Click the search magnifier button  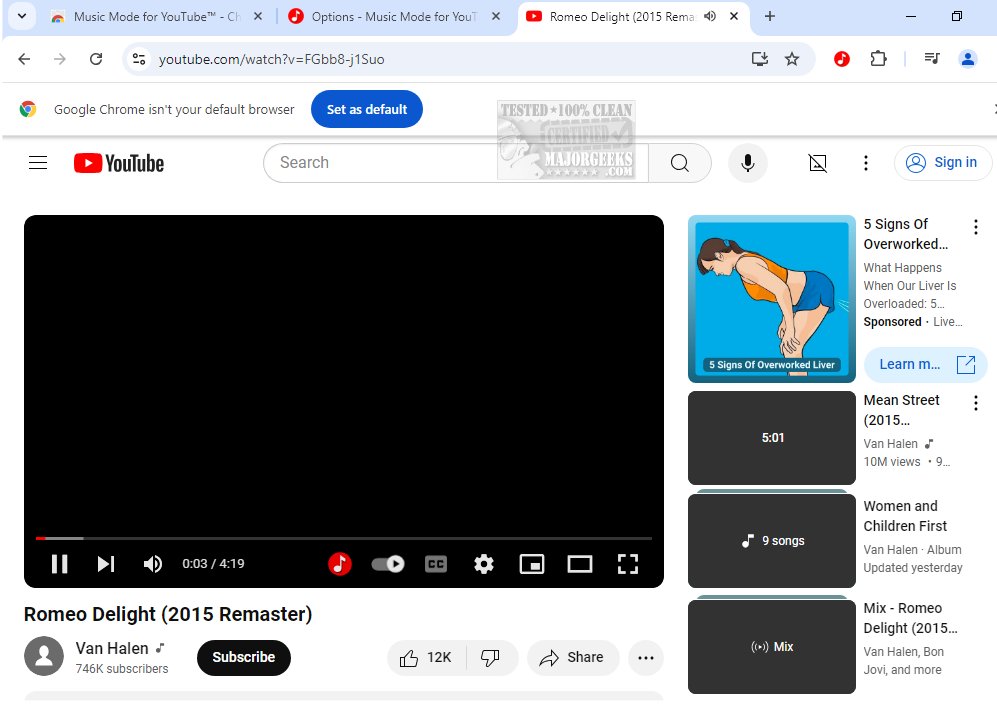(x=680, y=163)
